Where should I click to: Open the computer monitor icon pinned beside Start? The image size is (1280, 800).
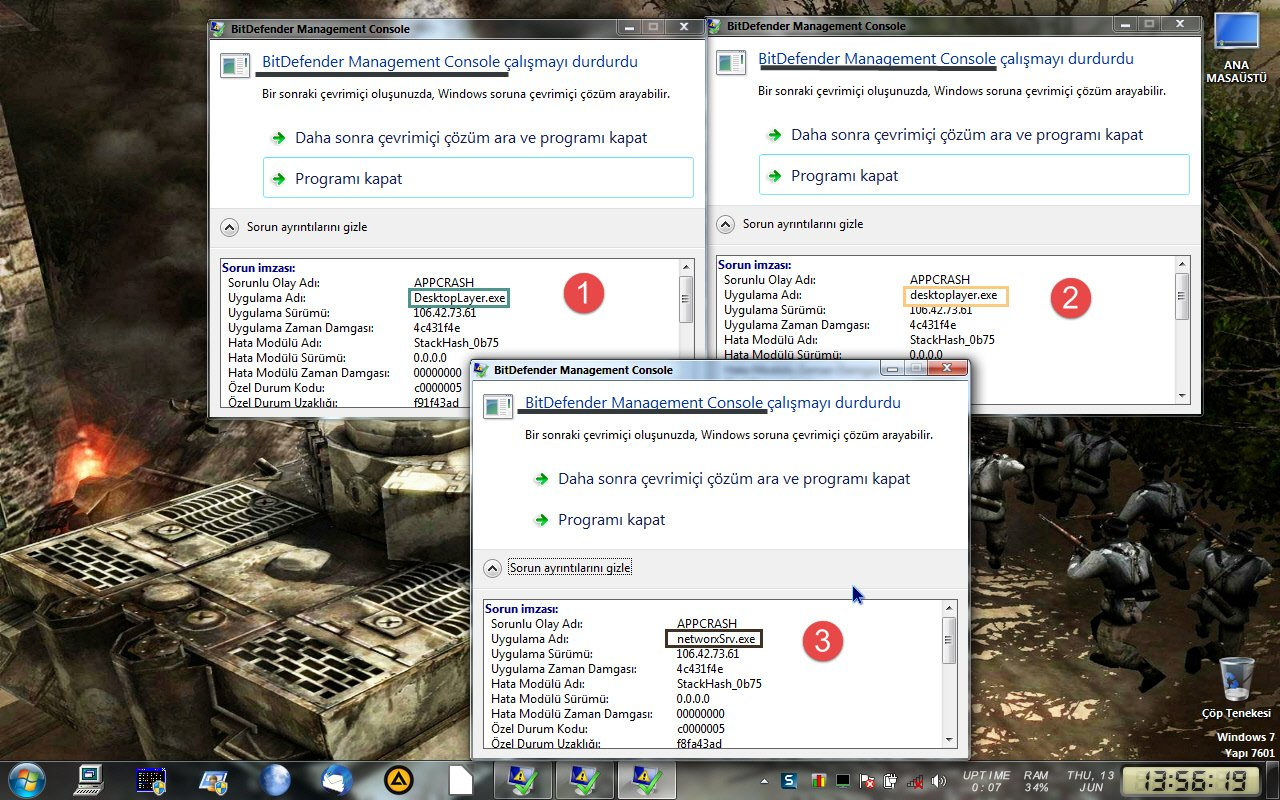coord(90,779)
